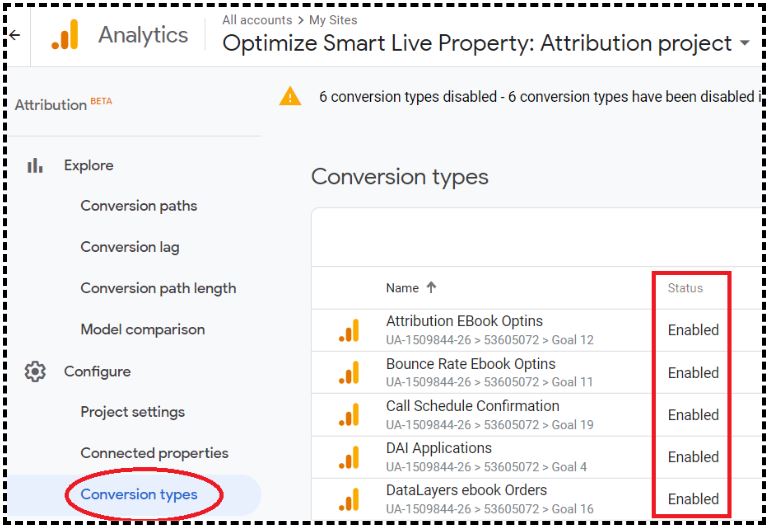Sort by the Name column header
The width and height of the screenshot is (772, 530).
[402, 288]
